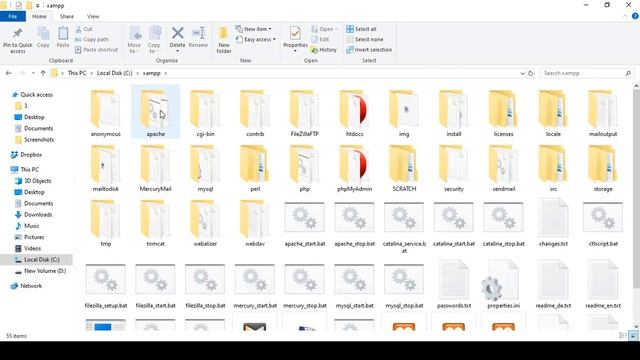Click the vertical scrollbar down arrow
Screen dimensions: 640x360
click(636, 327)
